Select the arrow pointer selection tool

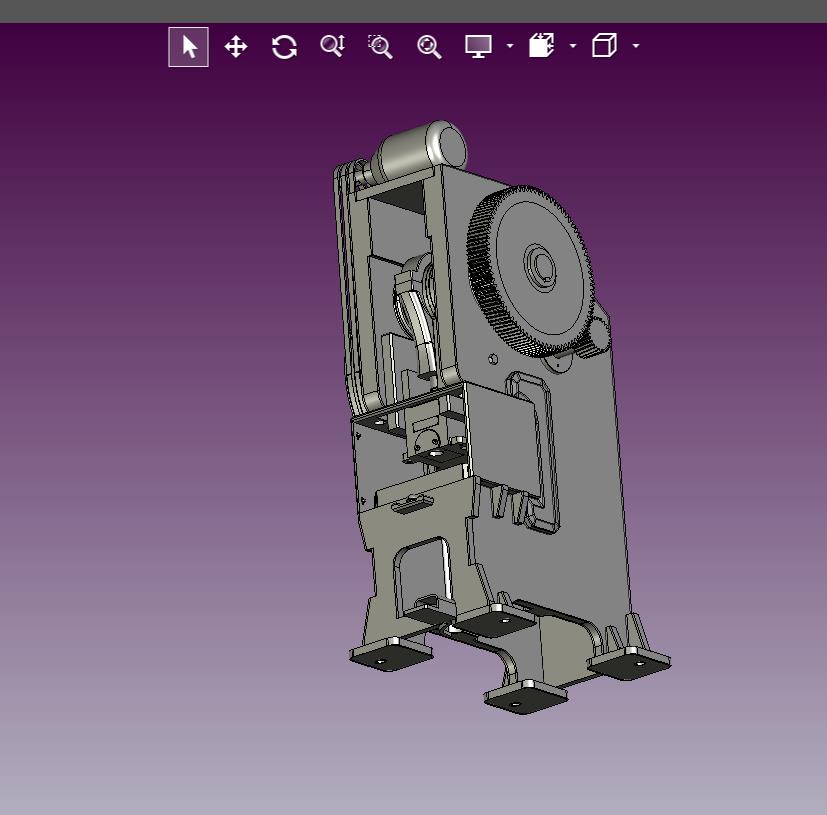(x=188, y=47)
